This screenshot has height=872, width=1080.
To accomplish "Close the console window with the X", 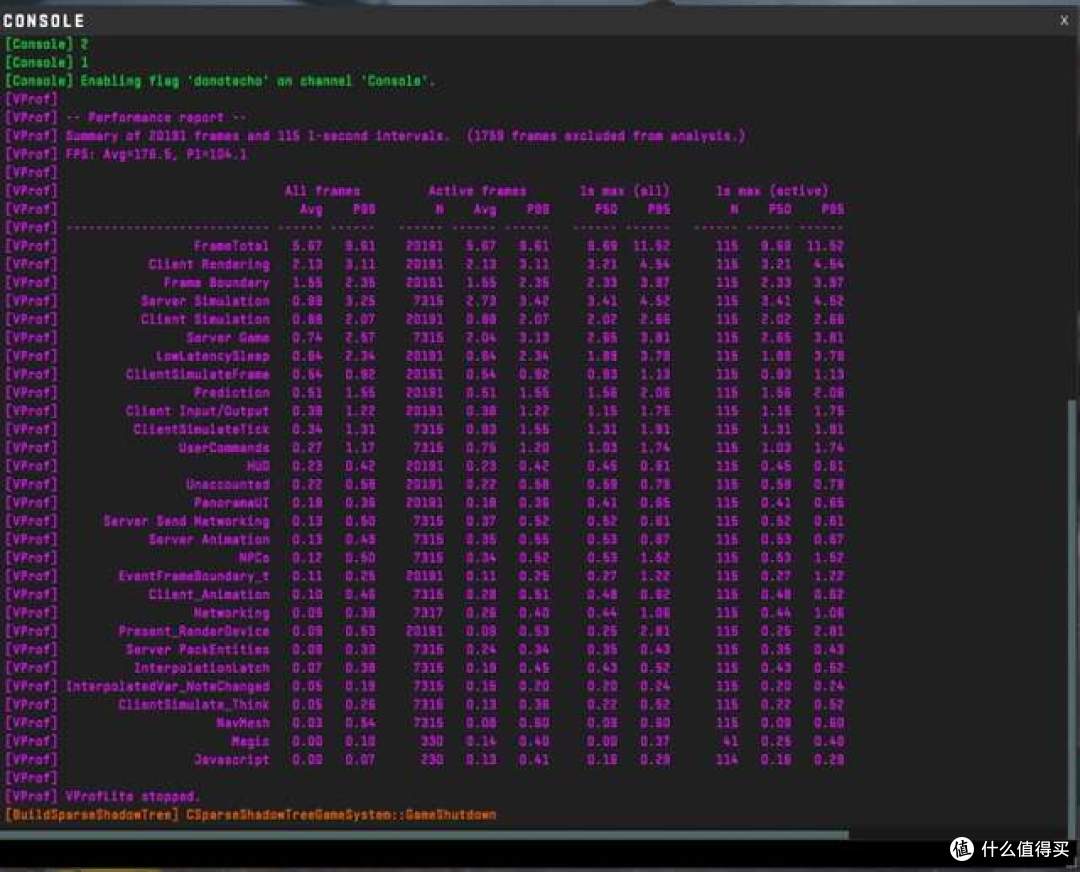I will (x=1064, y=21).
